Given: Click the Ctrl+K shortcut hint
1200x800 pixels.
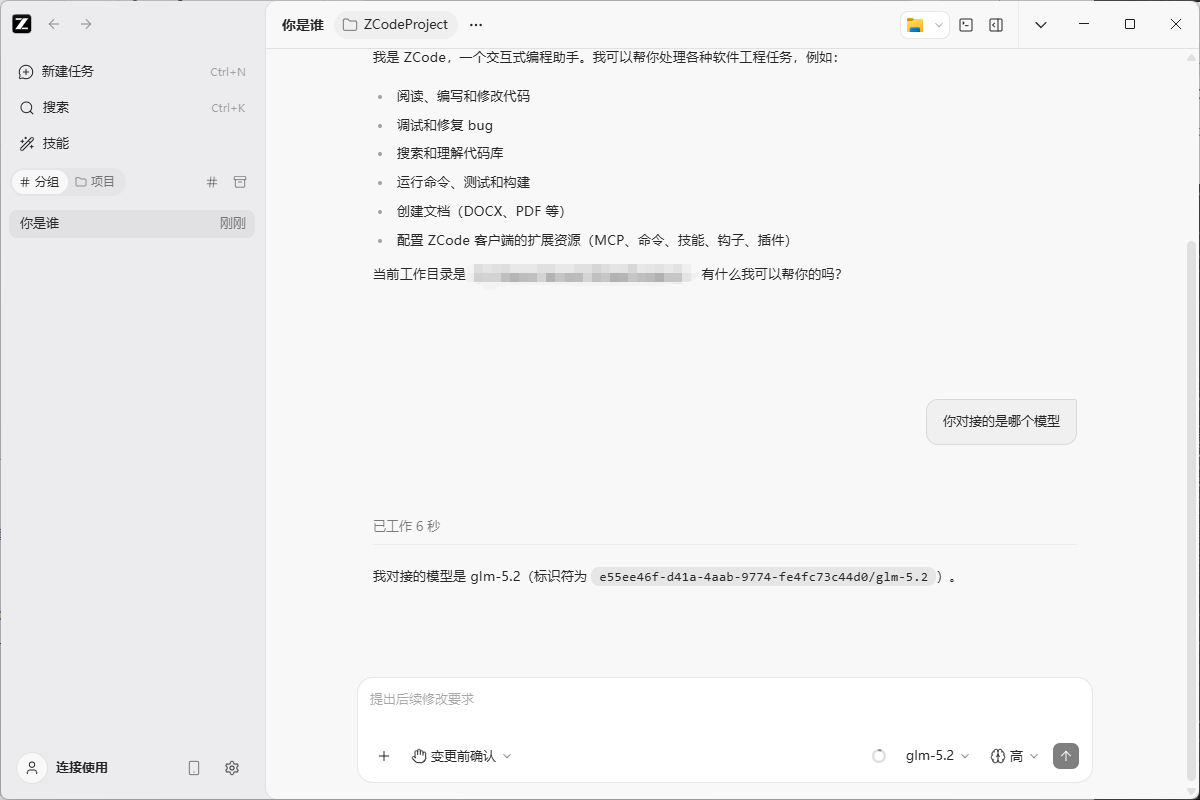Looking at the screenshot, I should click(228, 108).
